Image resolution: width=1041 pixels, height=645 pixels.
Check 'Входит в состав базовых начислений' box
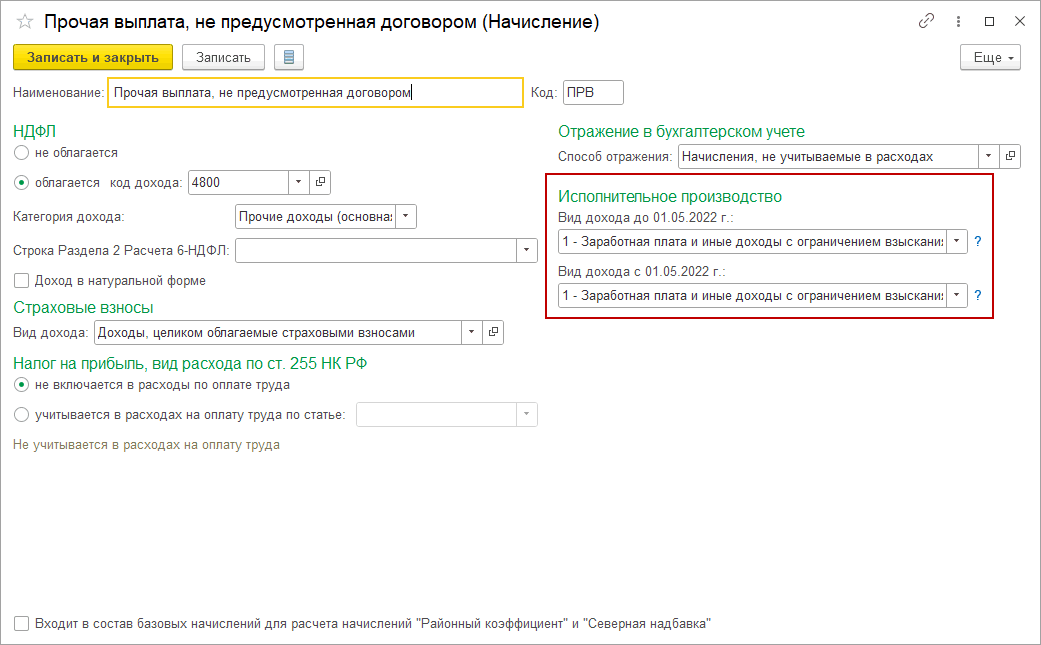[x=22, y=624]
